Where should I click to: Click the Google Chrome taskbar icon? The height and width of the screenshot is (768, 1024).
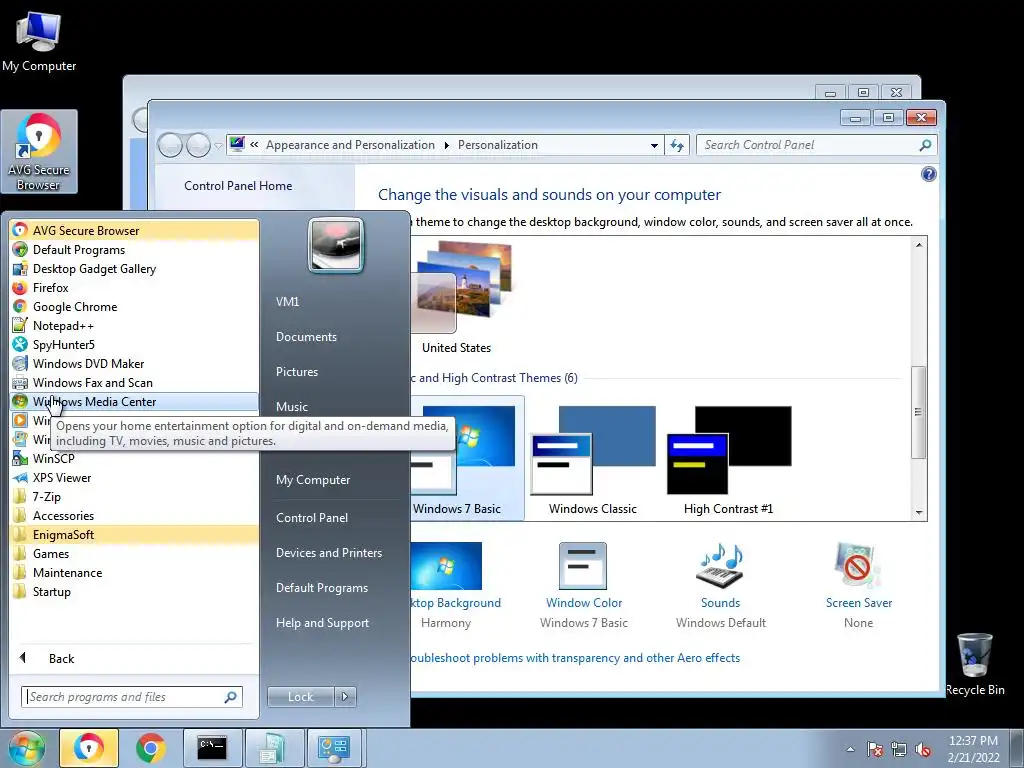click(150, 748)
